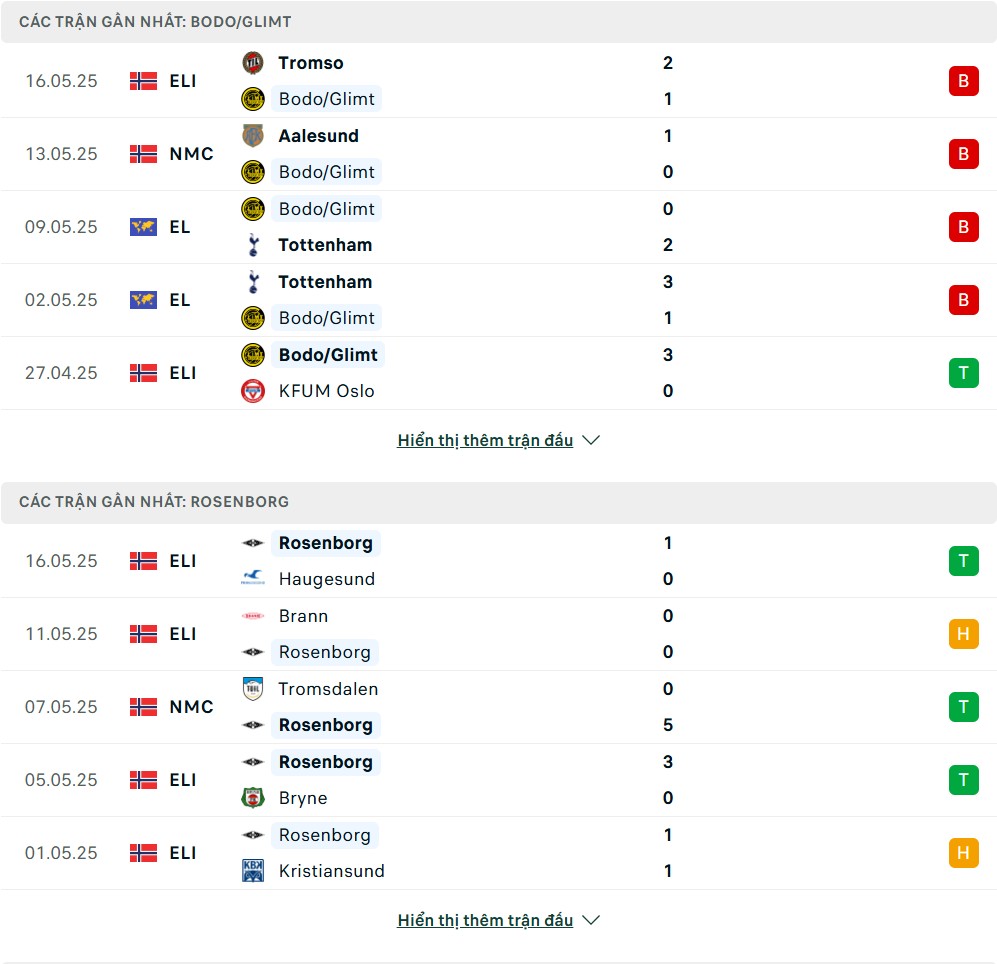
Task: Click the Bryne club crest
Action: click(253, 797)
